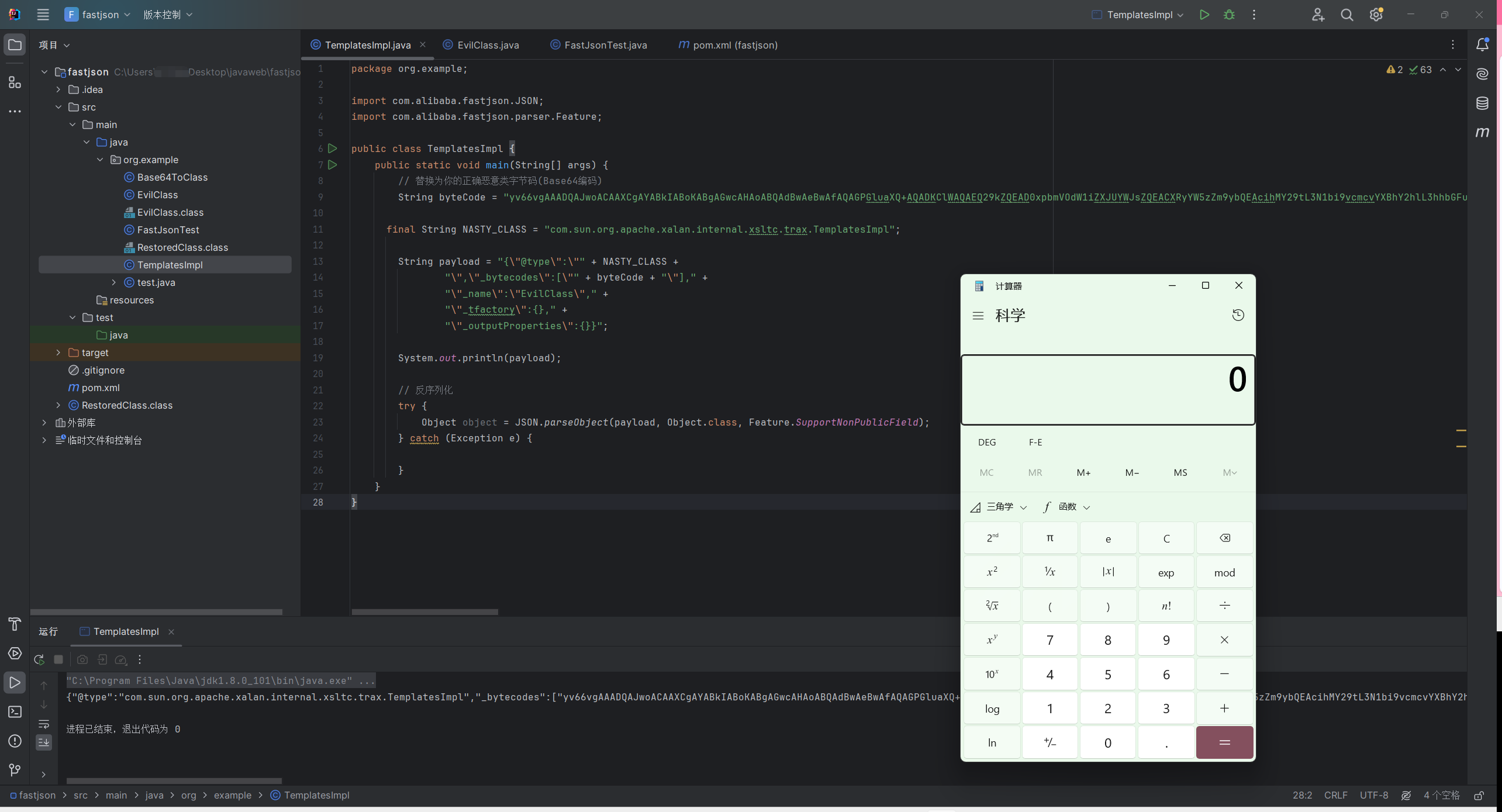This screenshot has height=812, width=1502.
Task: Open Code With Me user icon
Action: click(x=1318, y=15)
